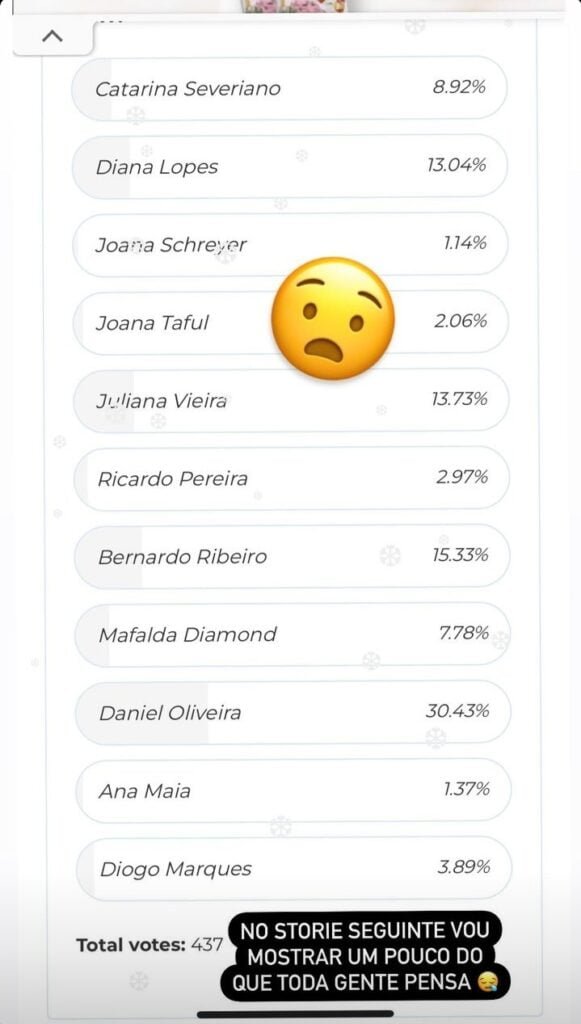The height and width of the screenshot is (1024, 581).
Task: Choose Bernardo Ribeiro poll bar
Action: pos(292,556)
